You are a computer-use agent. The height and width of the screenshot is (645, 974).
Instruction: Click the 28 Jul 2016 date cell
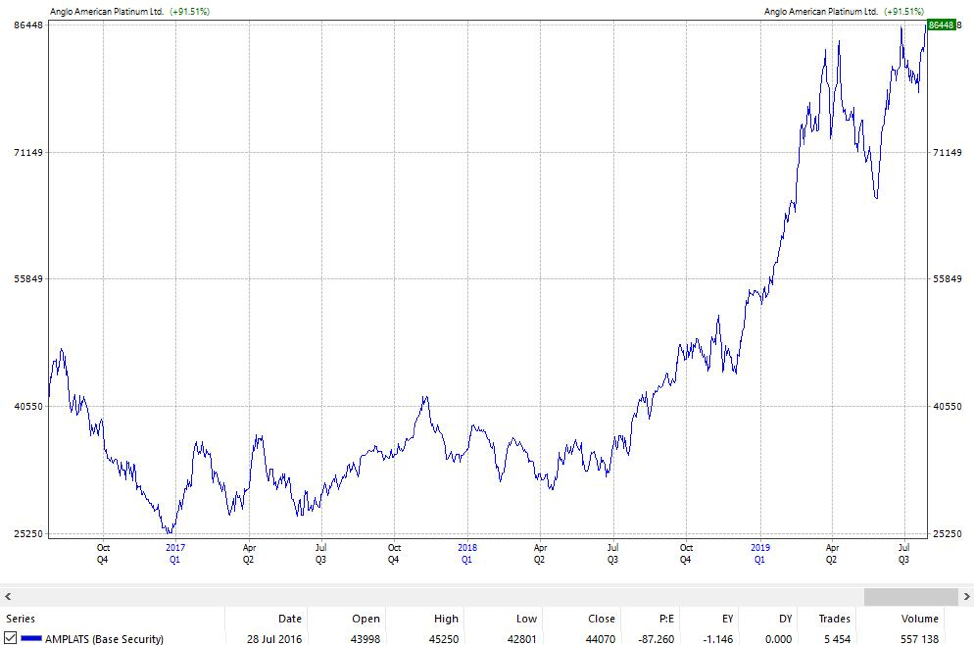pos(276,638)
